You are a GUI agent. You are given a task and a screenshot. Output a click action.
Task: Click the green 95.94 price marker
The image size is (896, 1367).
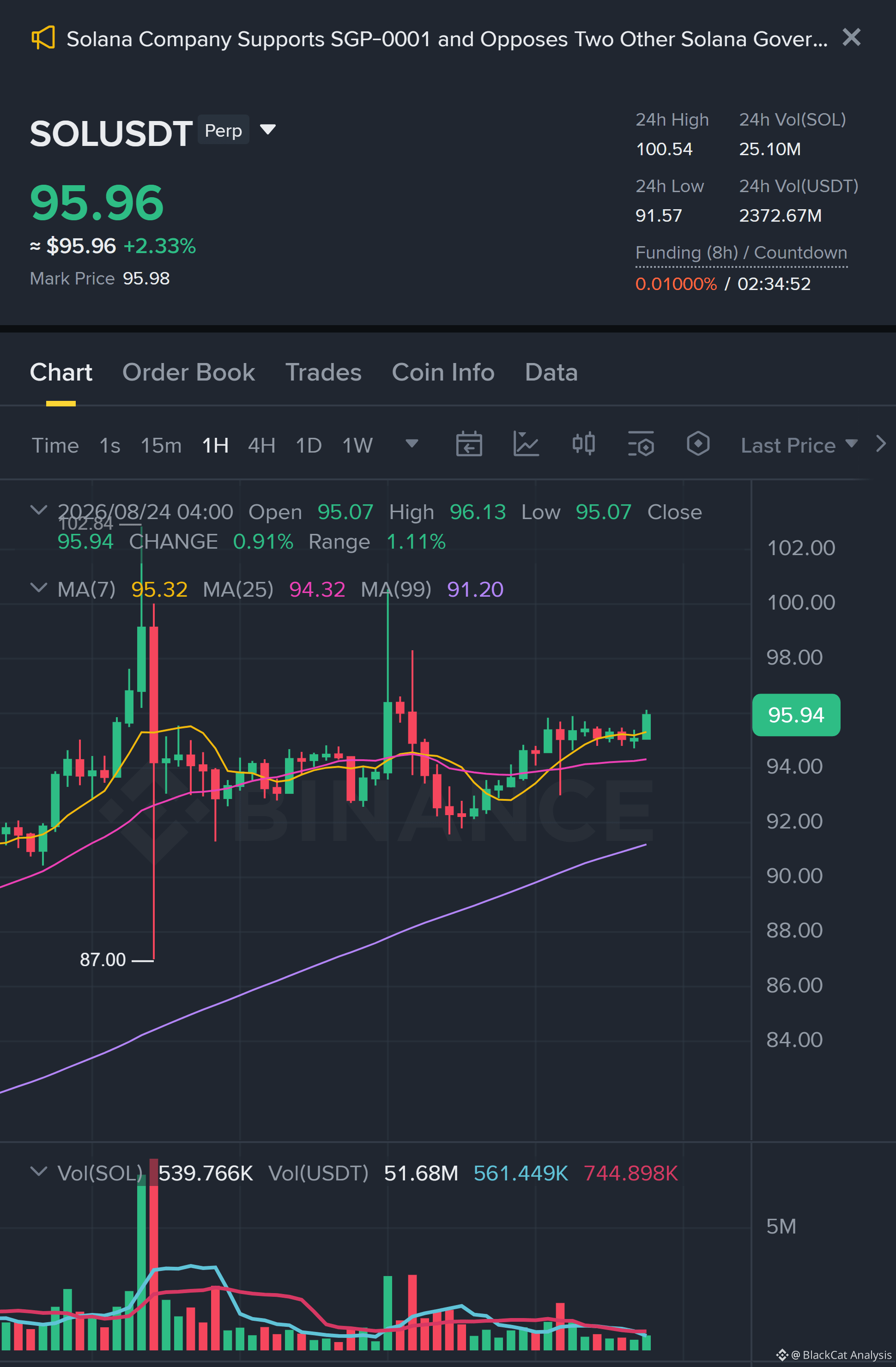796,715
